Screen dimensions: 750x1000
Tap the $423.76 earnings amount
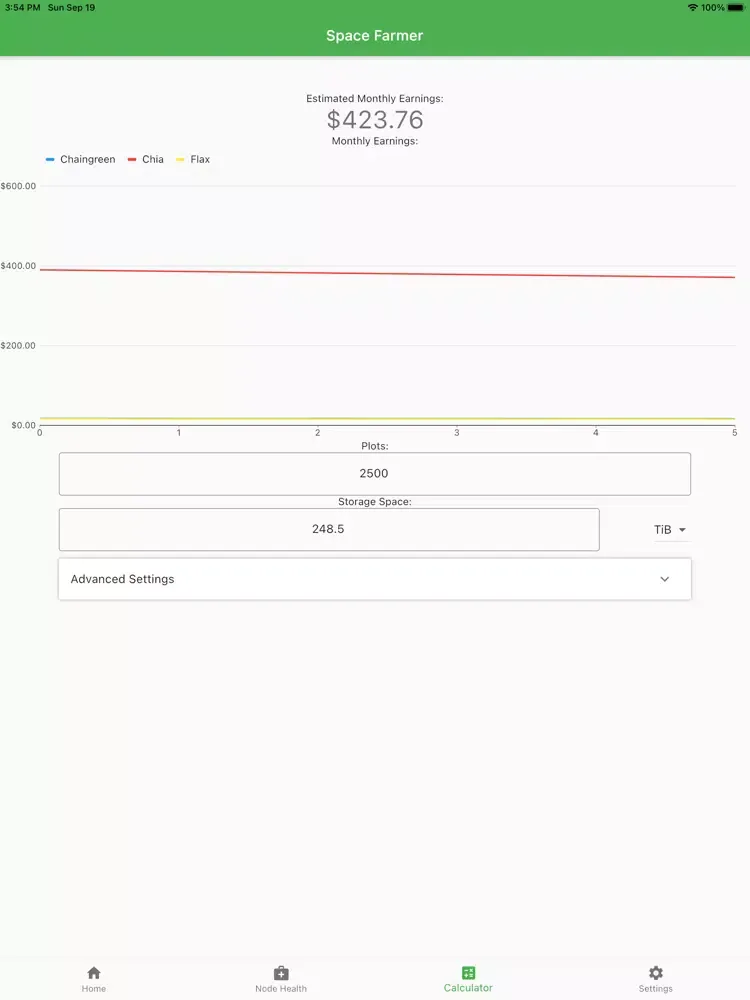click(x=375, y=120)
